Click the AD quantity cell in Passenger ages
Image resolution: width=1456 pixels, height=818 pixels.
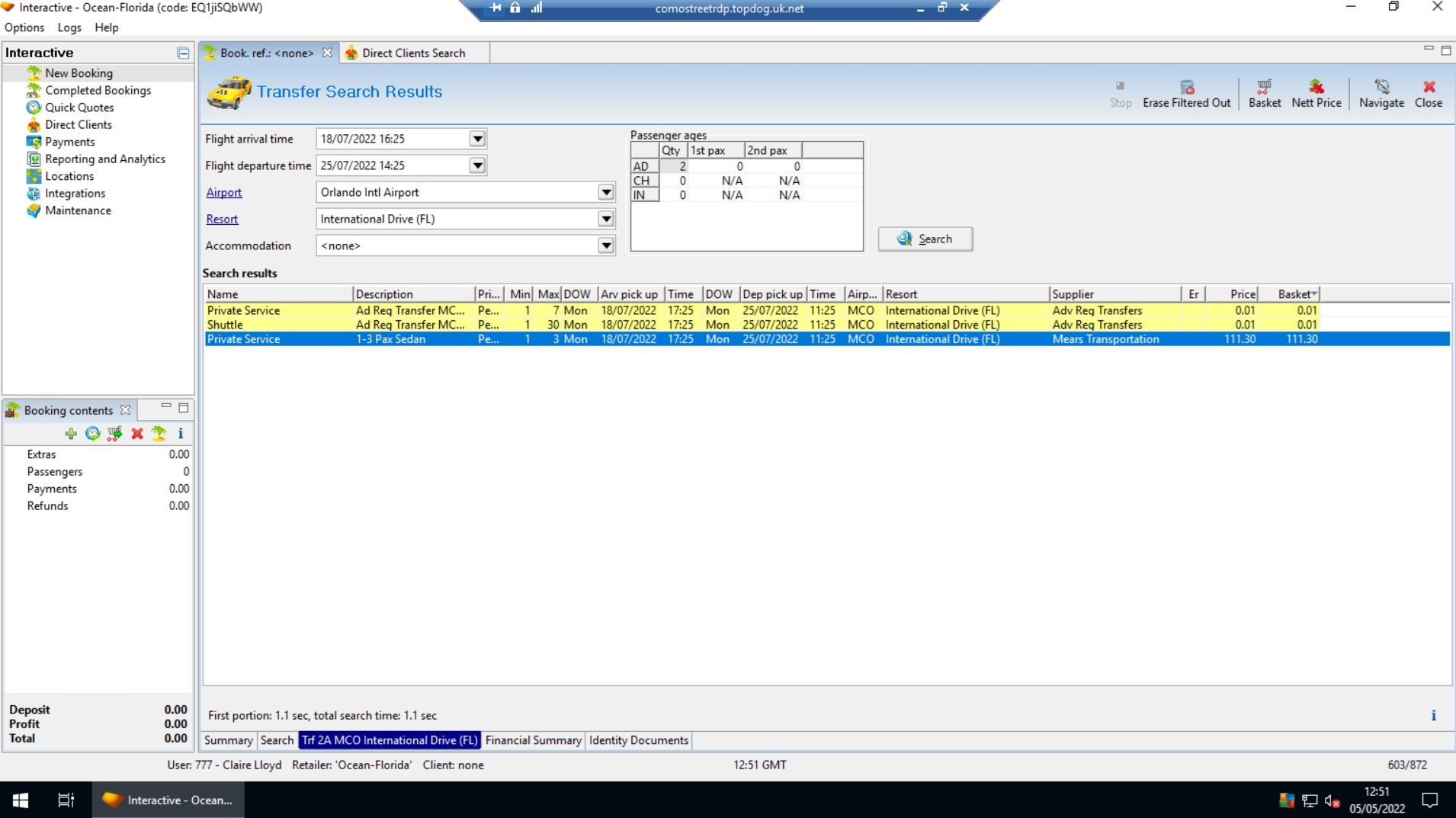pos(673,166)
